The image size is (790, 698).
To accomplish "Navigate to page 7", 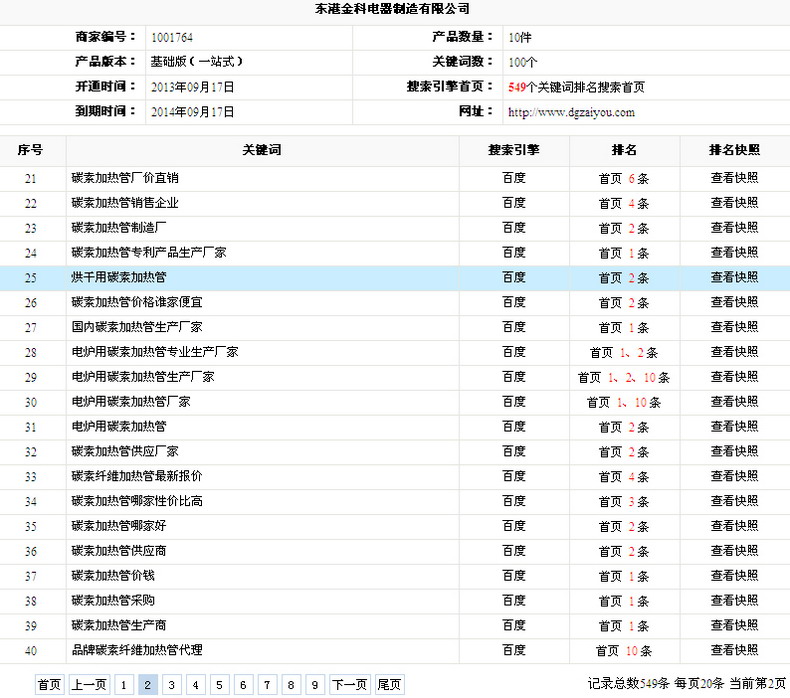I will click(267, 684).
